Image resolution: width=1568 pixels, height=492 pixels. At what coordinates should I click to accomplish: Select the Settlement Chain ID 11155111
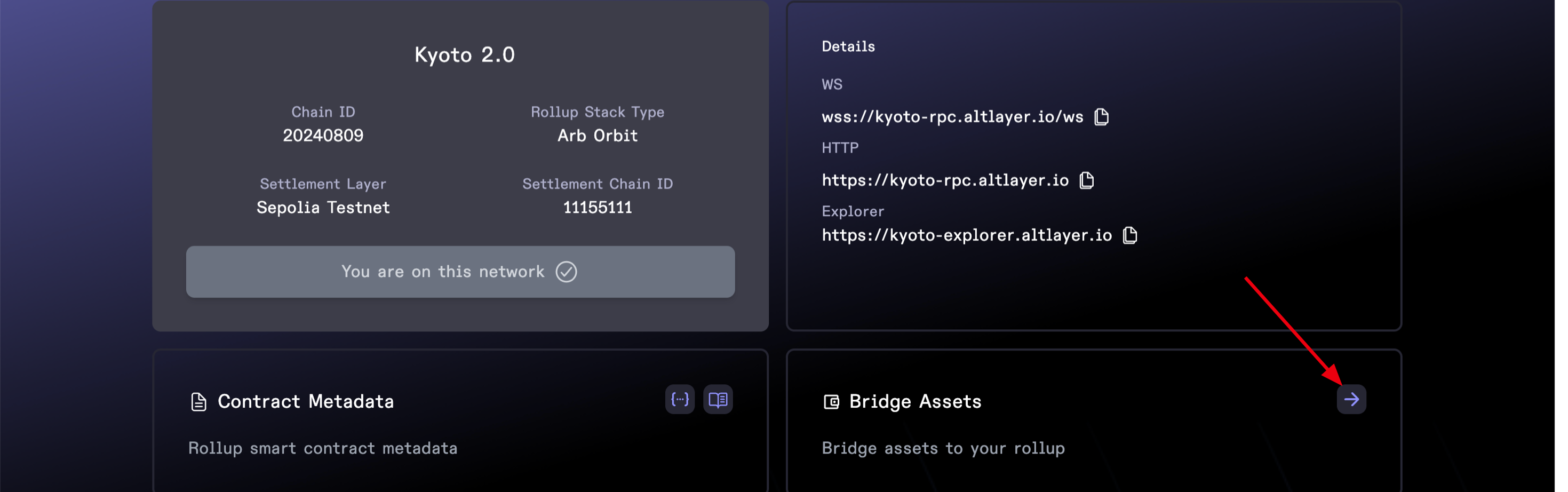597,207
